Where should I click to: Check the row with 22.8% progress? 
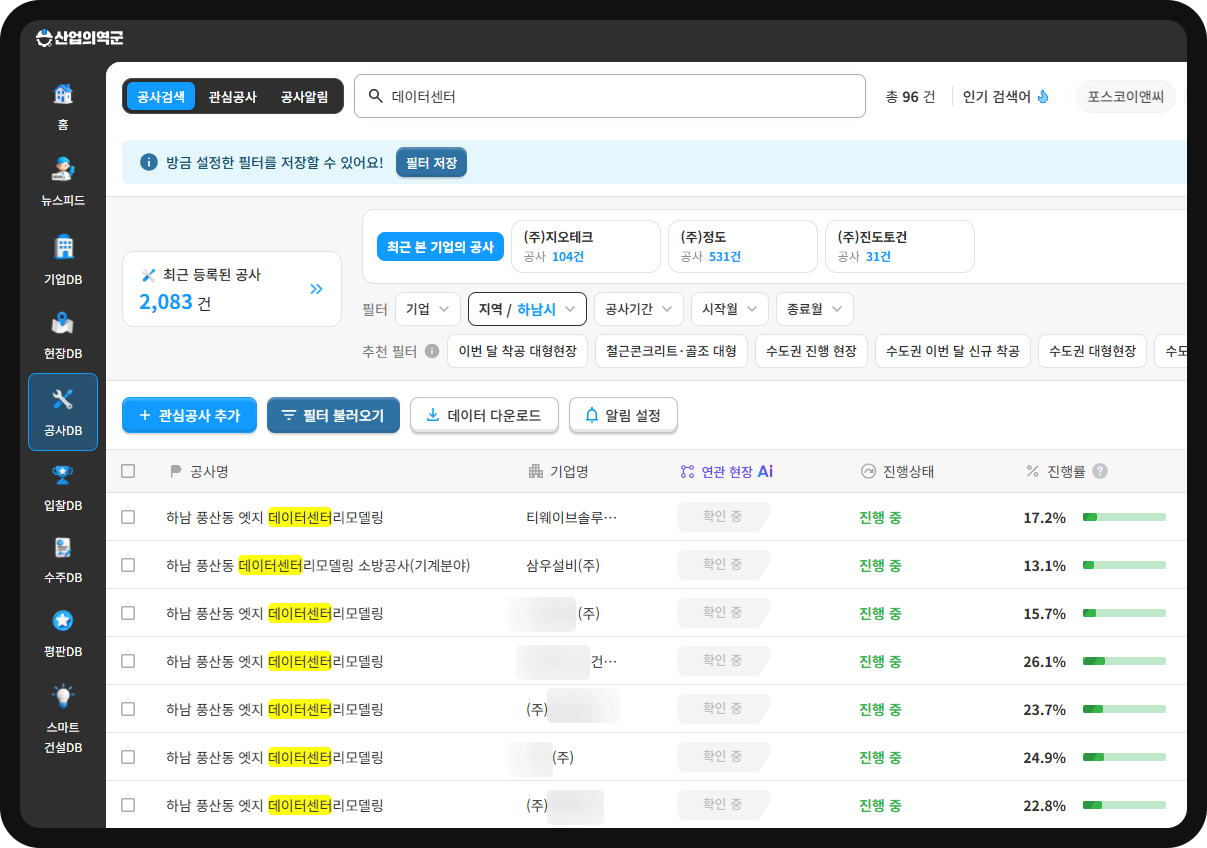[x=128, y=805]
